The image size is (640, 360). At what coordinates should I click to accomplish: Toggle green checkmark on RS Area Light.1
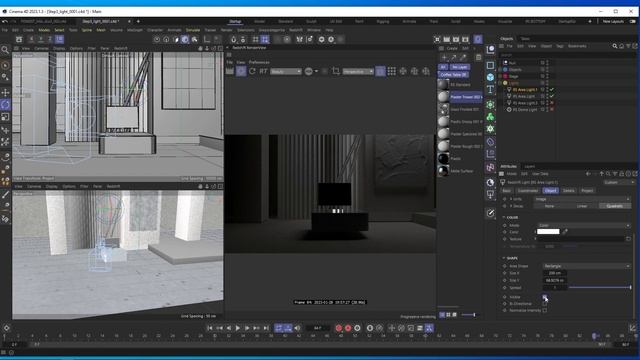coord(552,89)
